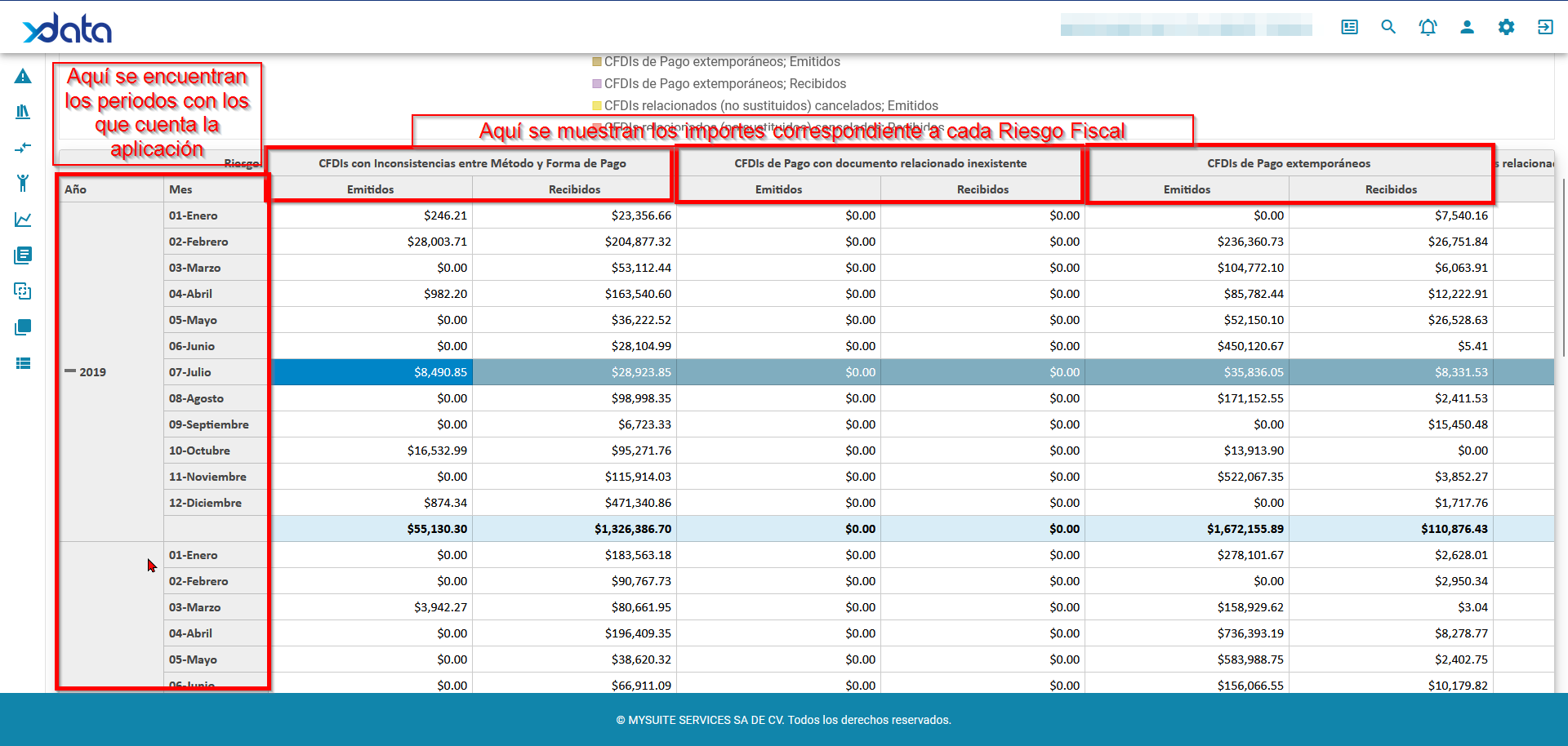Click the 'Mes' column header
The image size is (1568, 746).
pos(181,189)
